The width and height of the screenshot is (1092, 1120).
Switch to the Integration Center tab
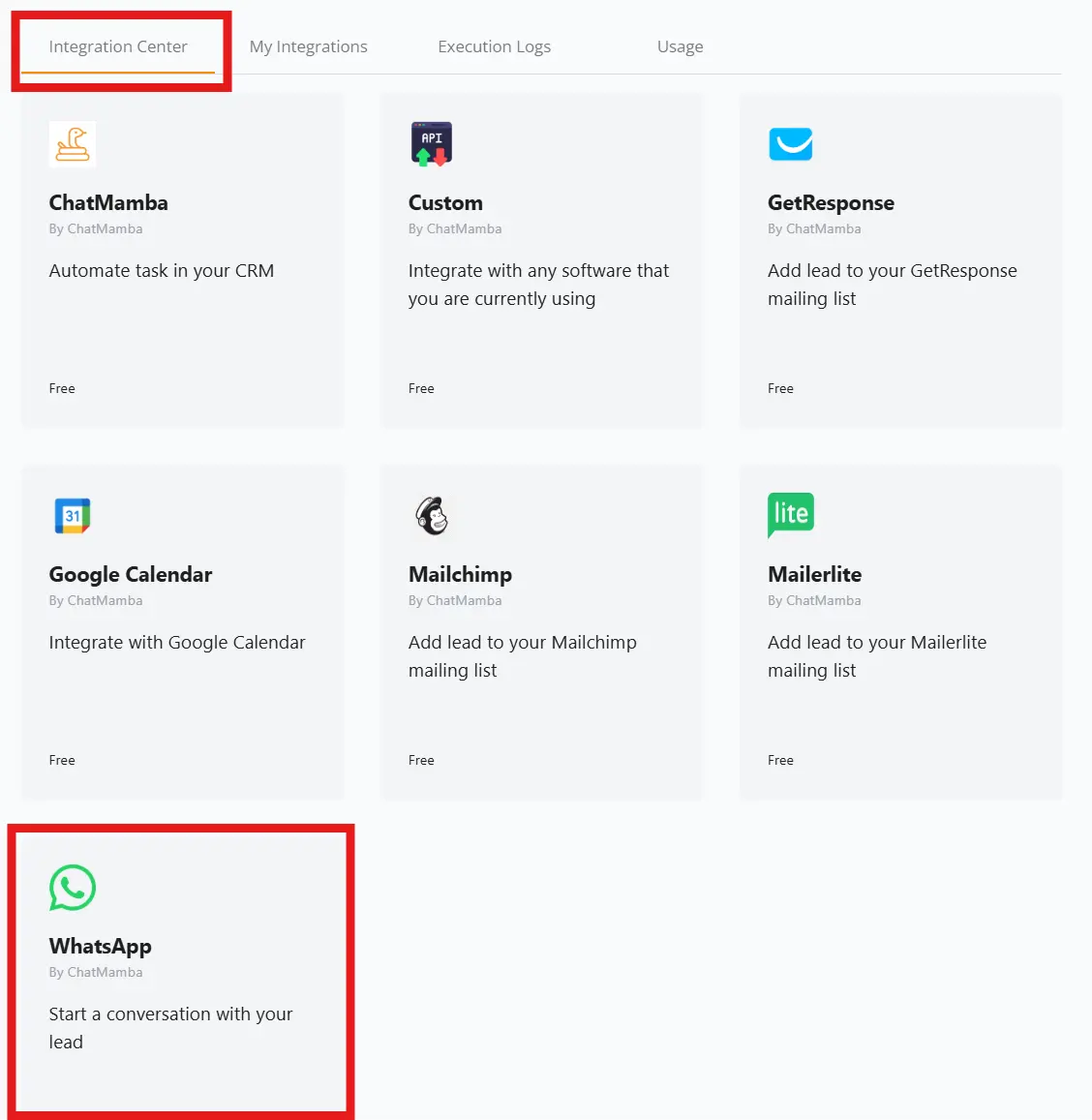click(117, 45)
